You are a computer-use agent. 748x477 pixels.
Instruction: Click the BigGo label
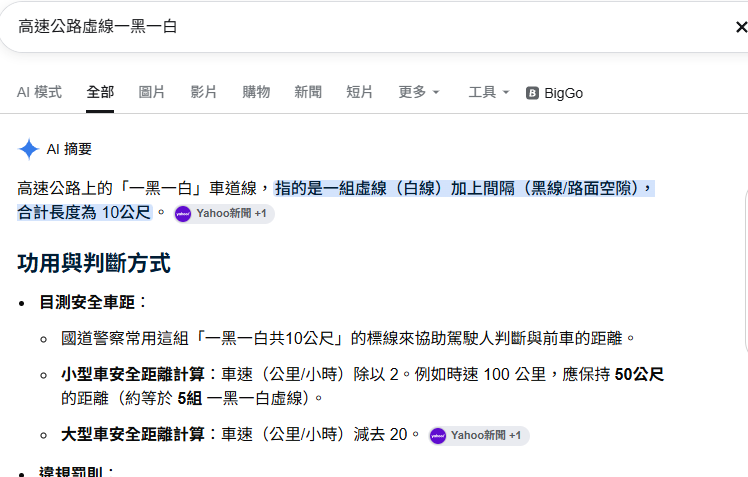pyautogui.click(x=563, y=93)
